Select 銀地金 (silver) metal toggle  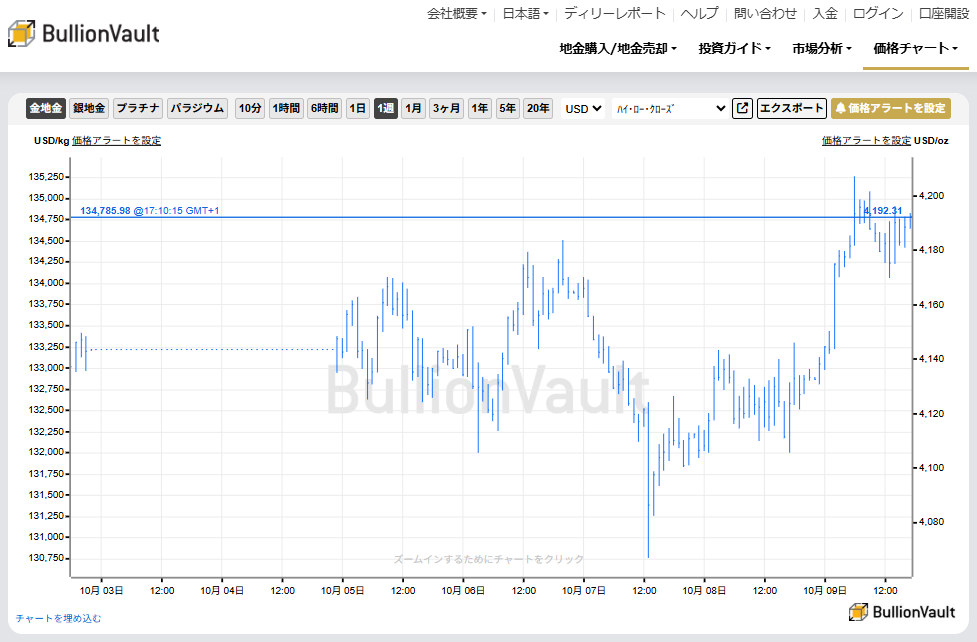point(89,108)
